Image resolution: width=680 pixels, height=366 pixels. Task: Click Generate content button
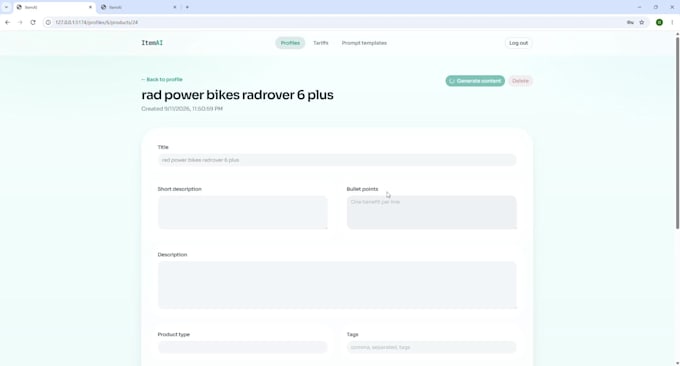point(475,81)
